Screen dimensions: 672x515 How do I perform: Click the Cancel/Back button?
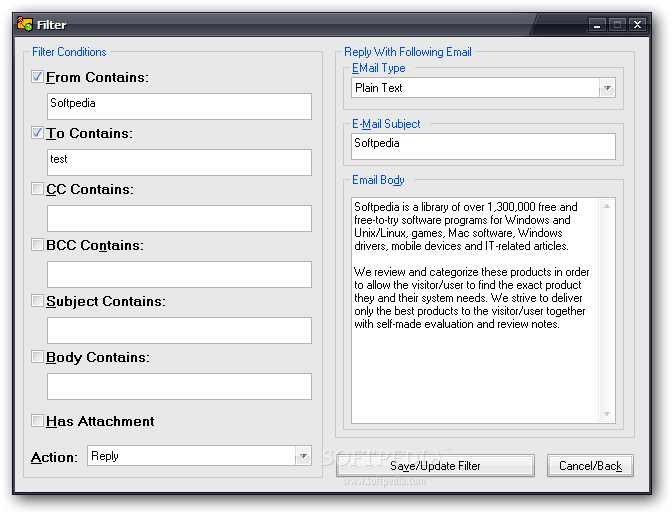click(x=590, y=466)
